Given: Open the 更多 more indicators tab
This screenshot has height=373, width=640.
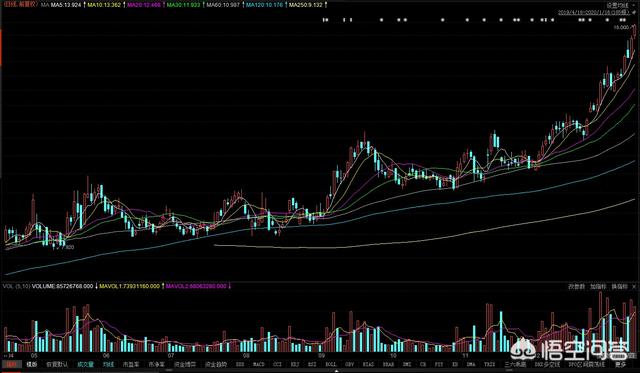Looking at the screenshot, I should point(621,364).
